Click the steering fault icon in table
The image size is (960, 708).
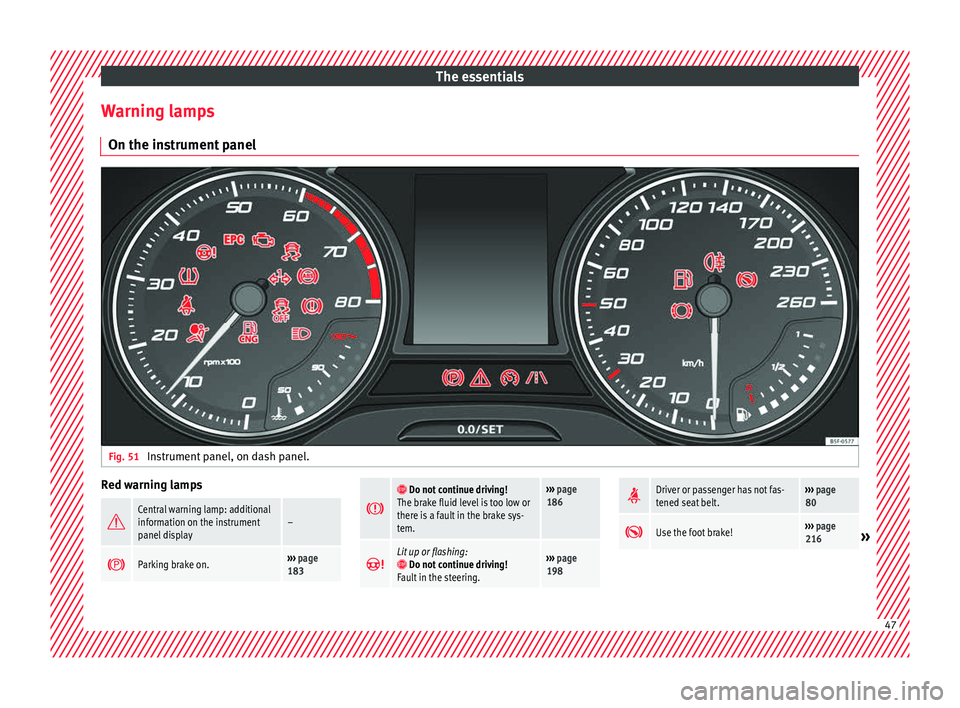pyautogui.click(x=375, y=564)
